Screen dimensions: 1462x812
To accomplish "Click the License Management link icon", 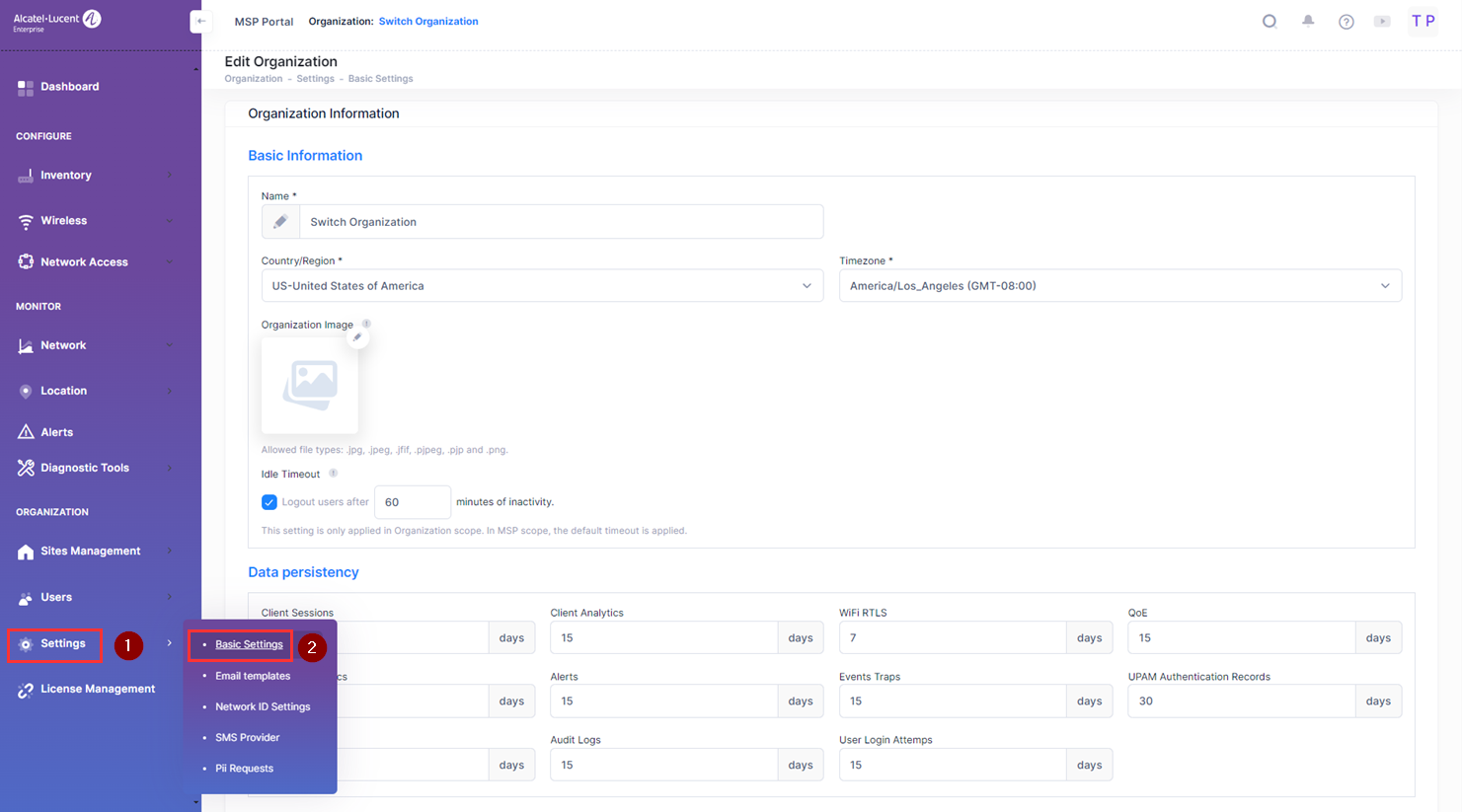I will 26,690.
